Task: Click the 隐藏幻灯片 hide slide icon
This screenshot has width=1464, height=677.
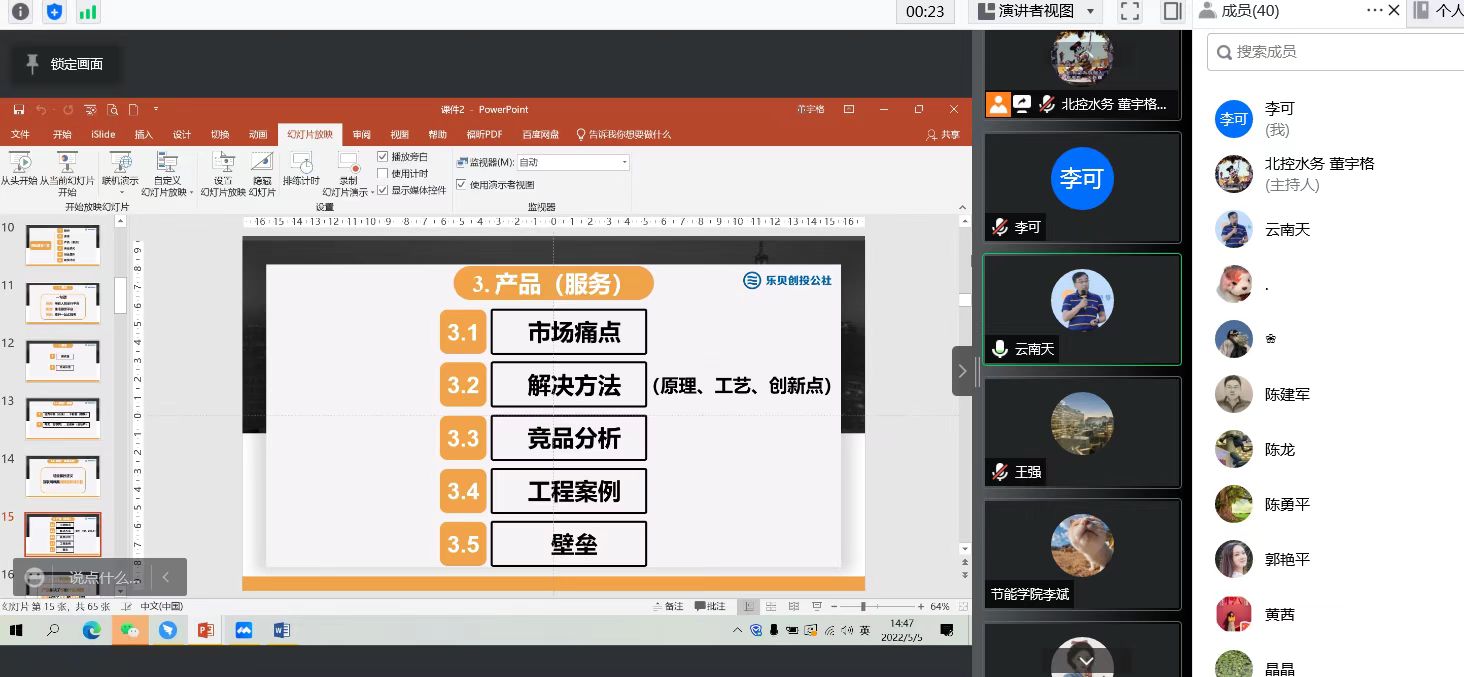Action: point(262,163)
